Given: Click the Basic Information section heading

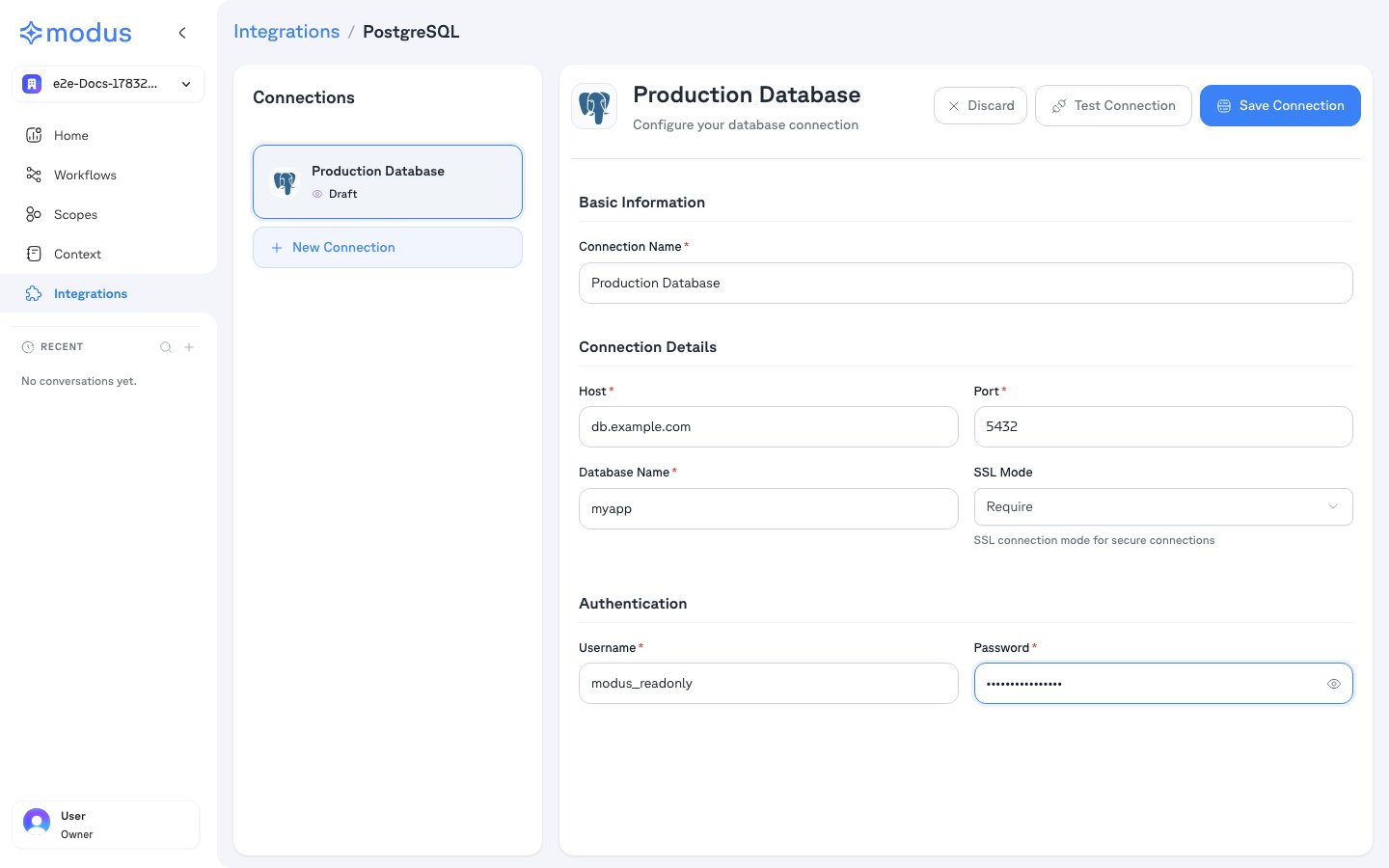Looking at the screenshot, I should pyautogui.click(x=641, y=203).
